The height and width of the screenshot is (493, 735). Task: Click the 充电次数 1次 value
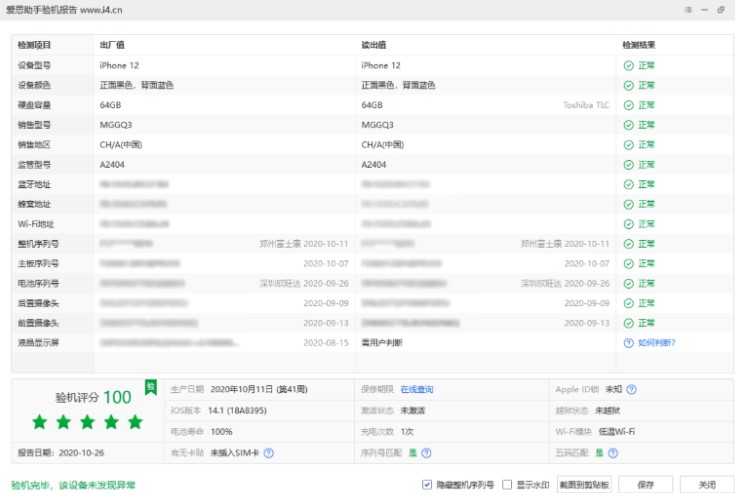(407, 432)
